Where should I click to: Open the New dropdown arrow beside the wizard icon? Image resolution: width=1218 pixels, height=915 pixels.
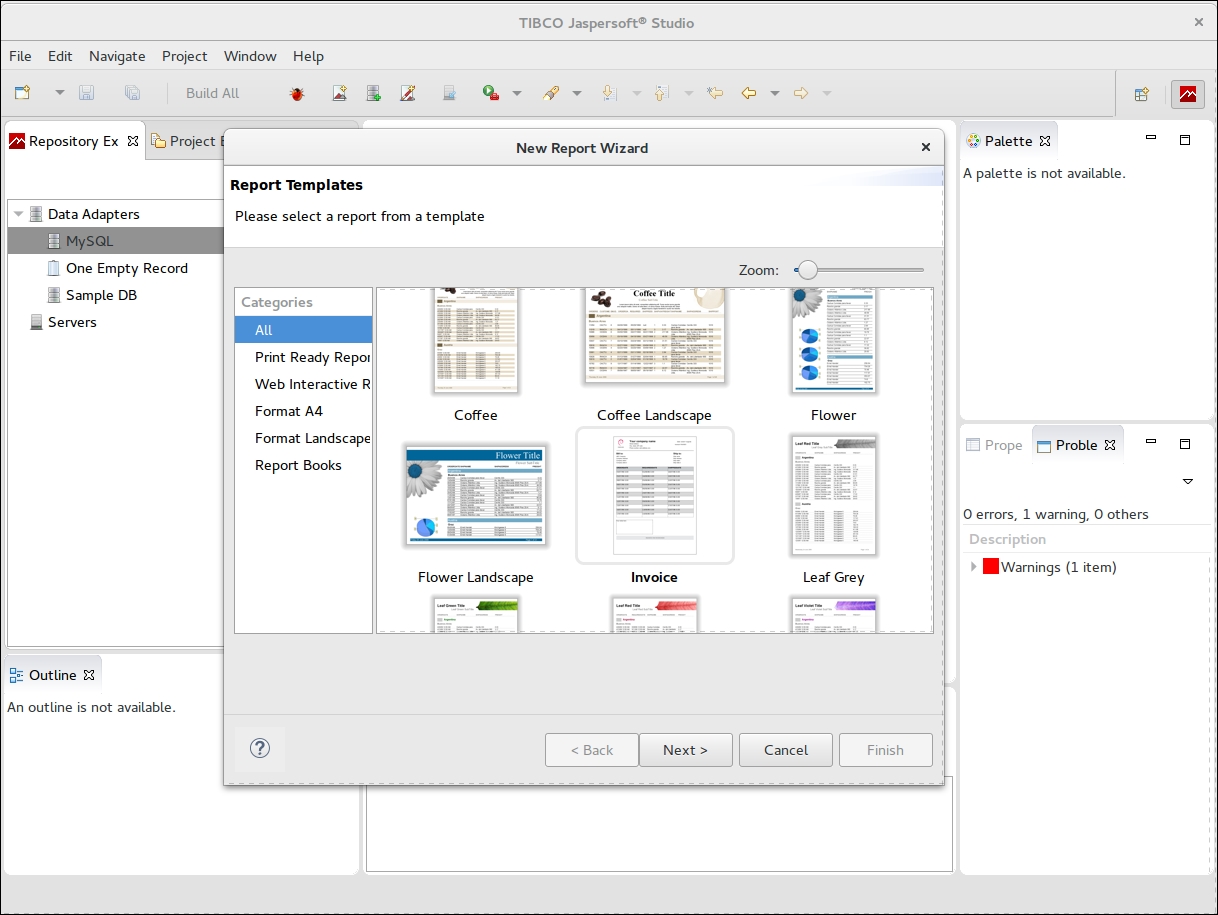coord(59,93)
